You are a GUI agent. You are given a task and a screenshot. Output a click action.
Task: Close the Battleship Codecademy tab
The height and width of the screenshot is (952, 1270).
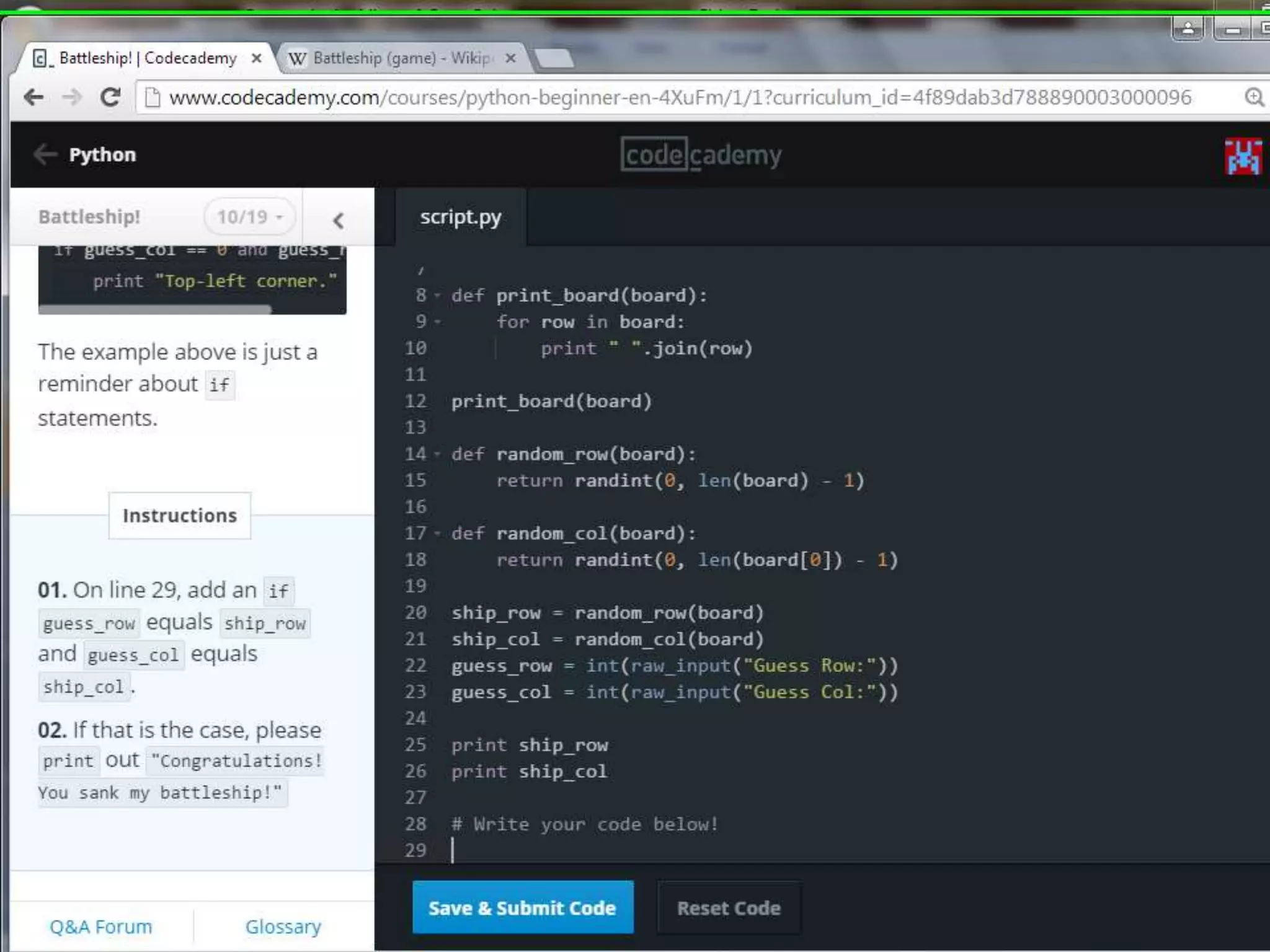coord(256,58)
